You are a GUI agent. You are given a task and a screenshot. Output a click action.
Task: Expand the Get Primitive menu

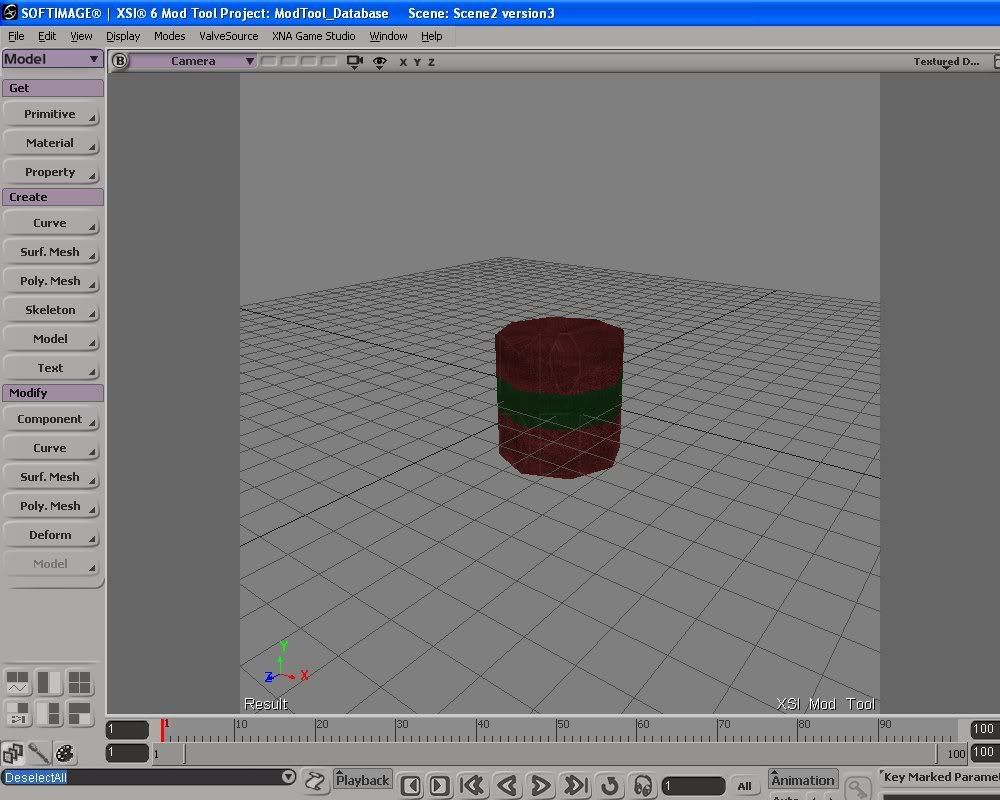point(51,114)
